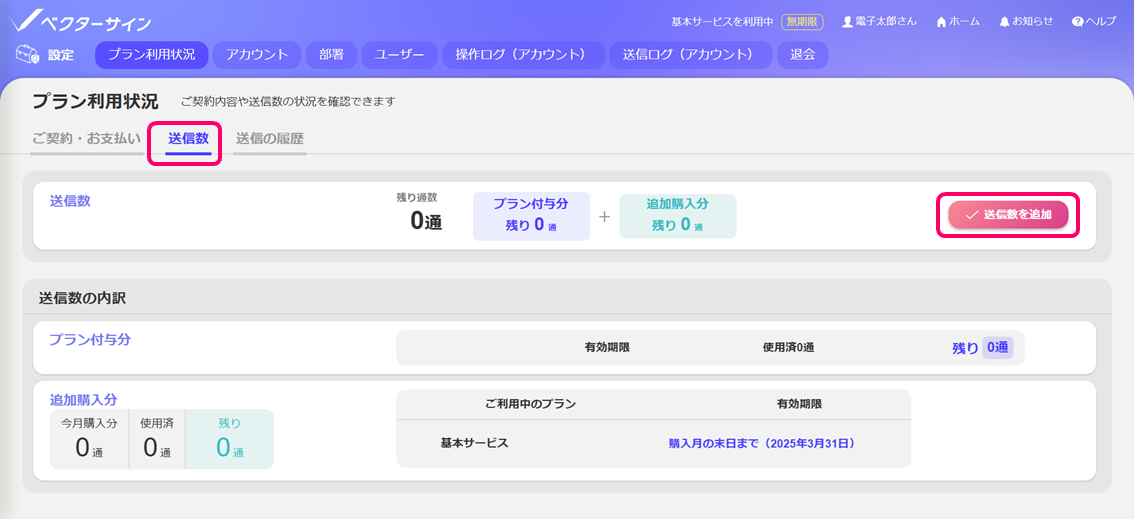Click 基本サービスを利用中 text in header
1134x519 pixels.
tap(722, 22)
